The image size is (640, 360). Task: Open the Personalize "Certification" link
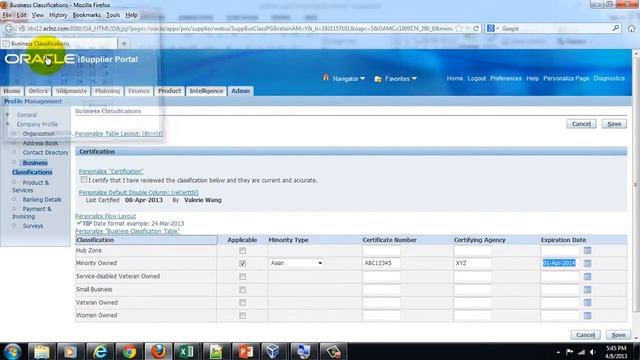pyautogui.click(x=111, y=171)
